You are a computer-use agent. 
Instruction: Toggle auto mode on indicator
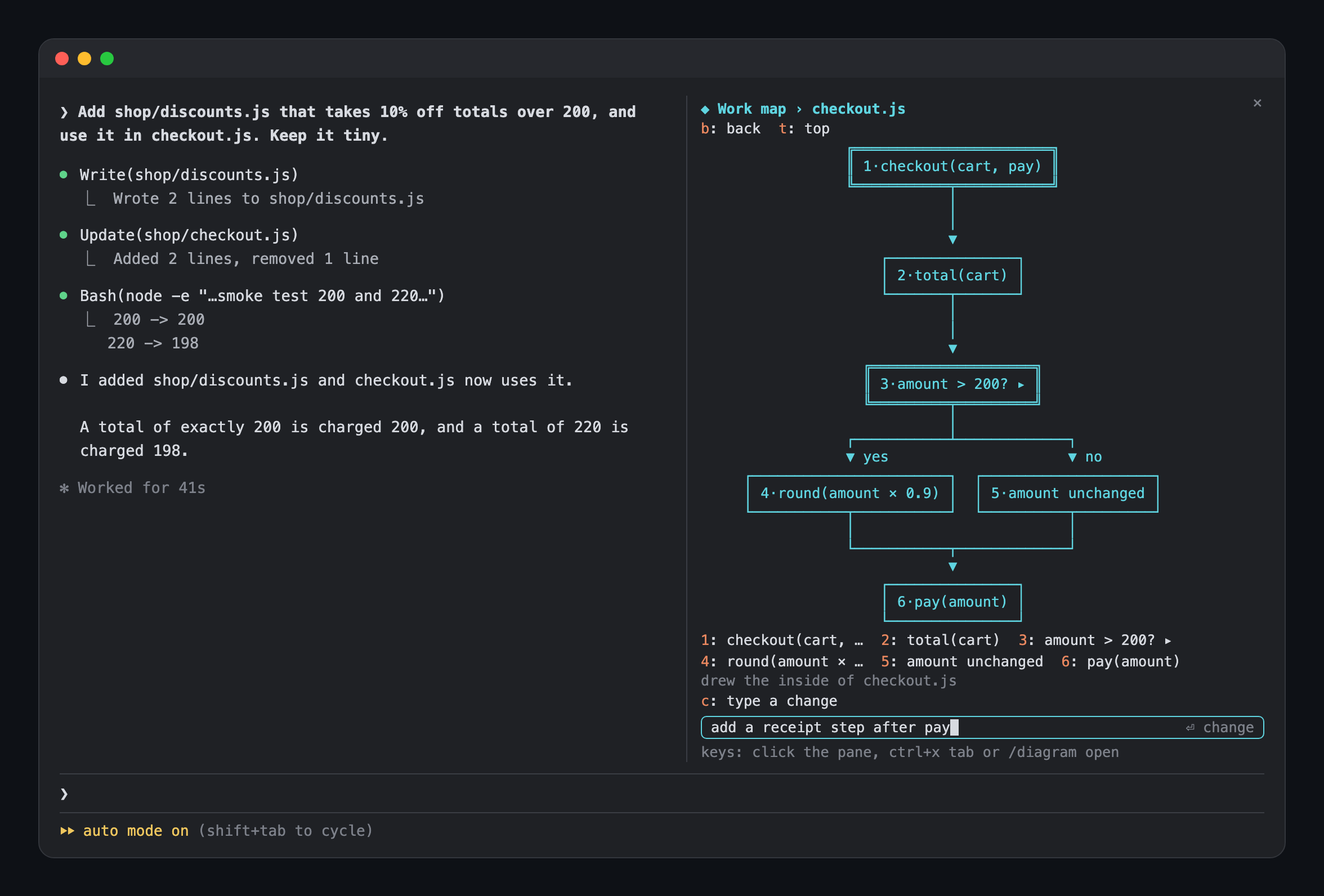click(136, 831)
